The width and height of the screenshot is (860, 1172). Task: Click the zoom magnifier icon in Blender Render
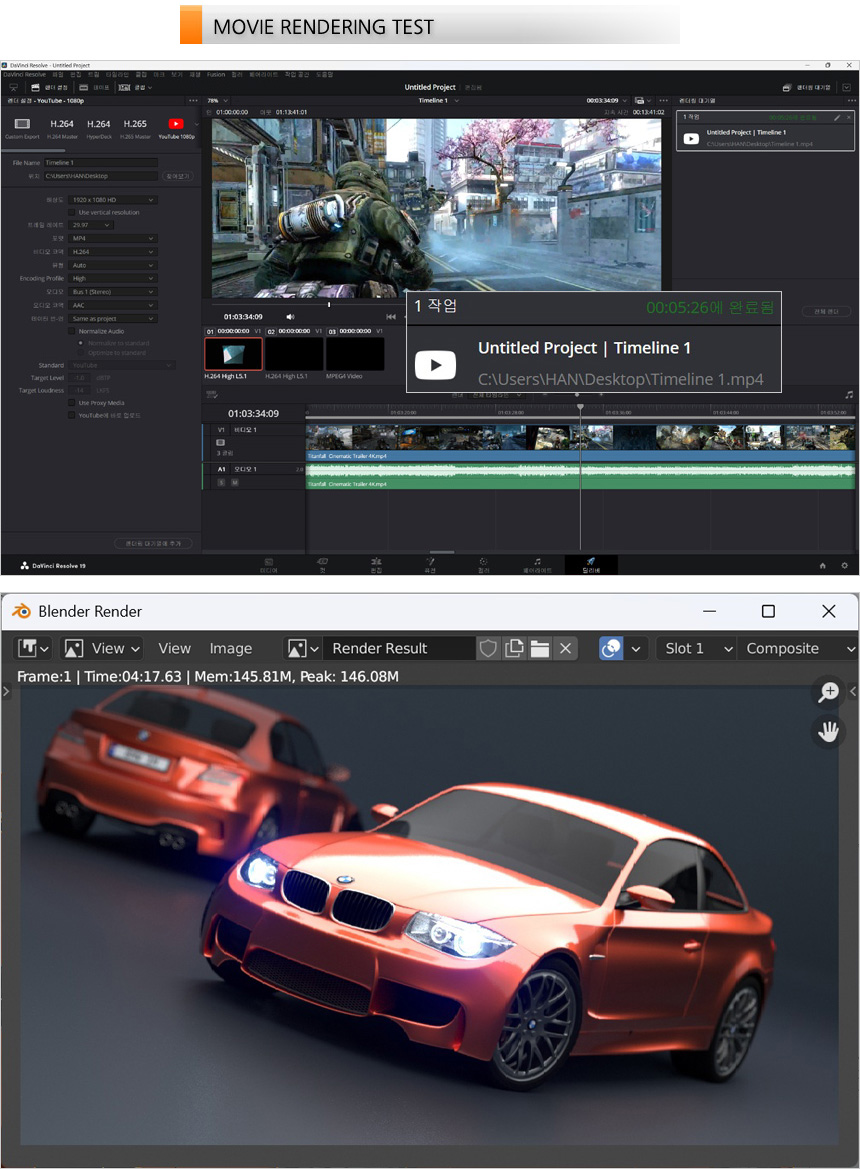pyautogui.click(x=829, y=692)
